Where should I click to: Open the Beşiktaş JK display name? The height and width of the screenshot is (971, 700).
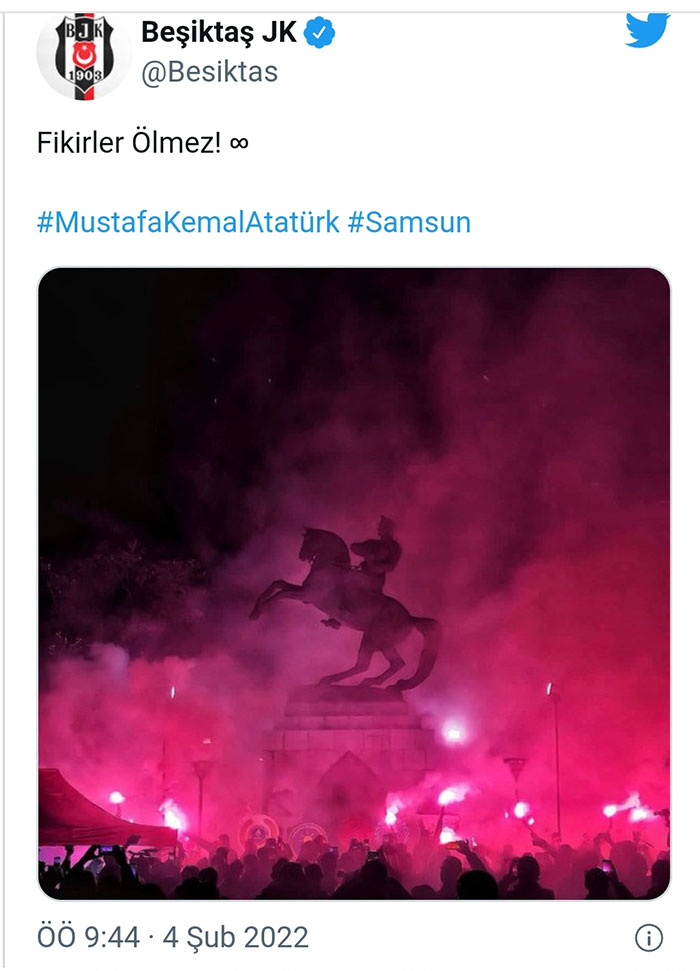pos(219,32)
